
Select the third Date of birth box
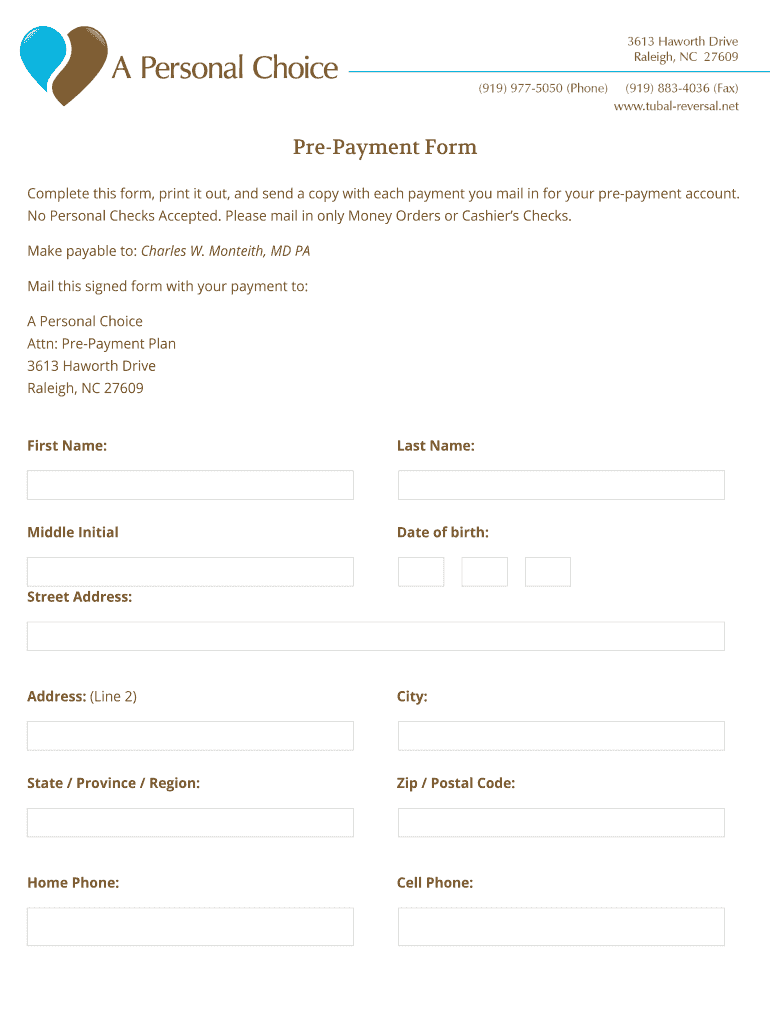tap(547, 572)
